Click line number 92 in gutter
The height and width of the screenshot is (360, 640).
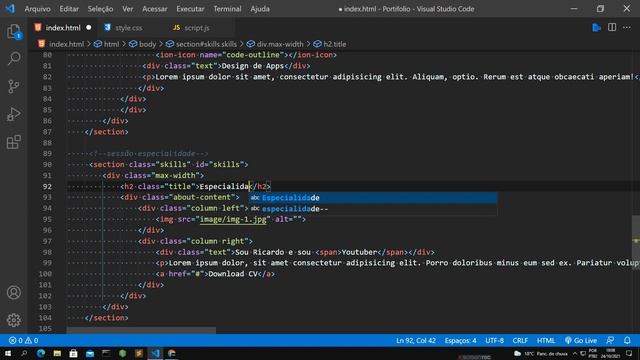[47, 187]
